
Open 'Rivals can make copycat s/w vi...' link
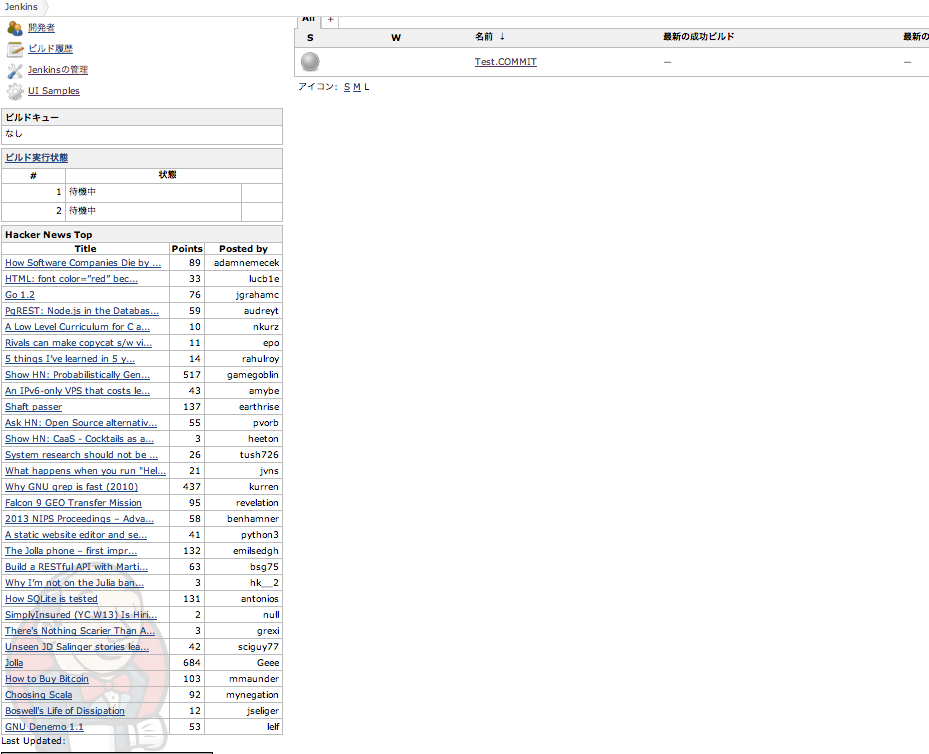point(79,342)
